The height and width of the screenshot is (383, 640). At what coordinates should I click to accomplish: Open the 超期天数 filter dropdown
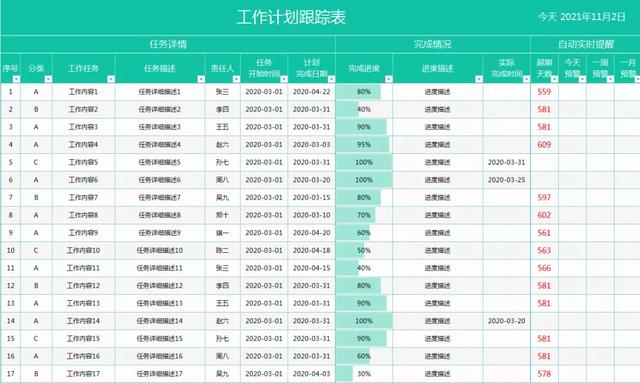coord(554,79)
